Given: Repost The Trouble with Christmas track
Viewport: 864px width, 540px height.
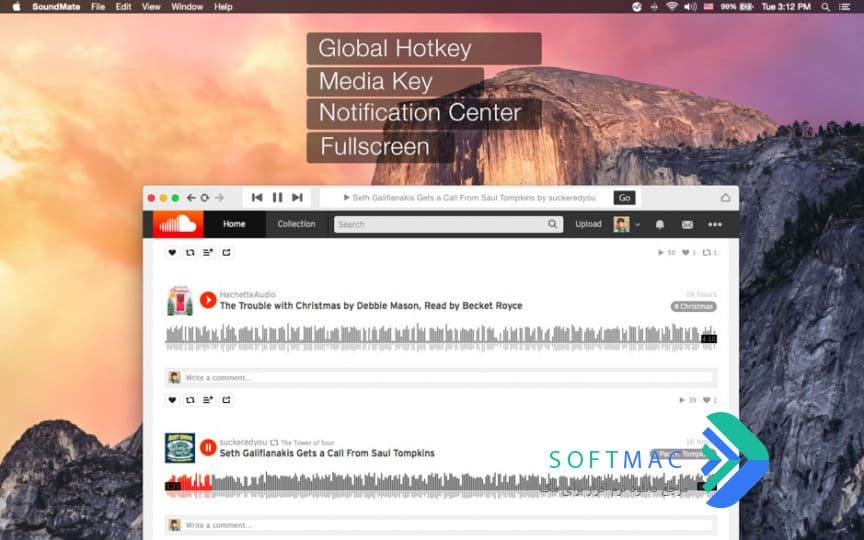Looking at the screenshot, I should 190,400.
